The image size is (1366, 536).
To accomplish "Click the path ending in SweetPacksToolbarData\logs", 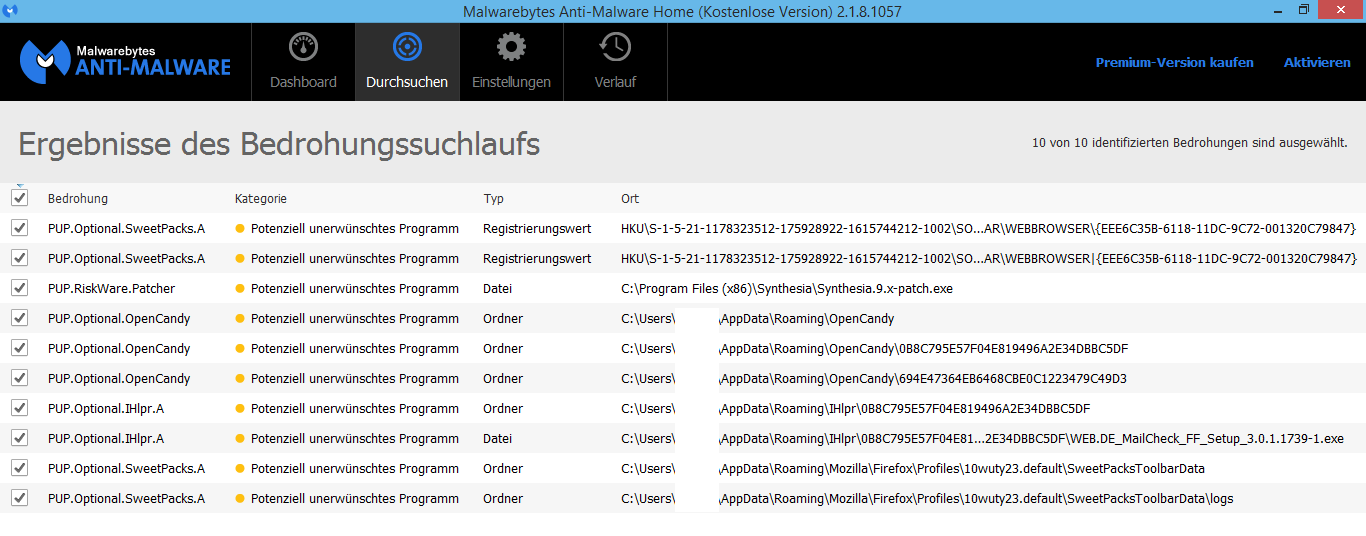I will 927,499.
